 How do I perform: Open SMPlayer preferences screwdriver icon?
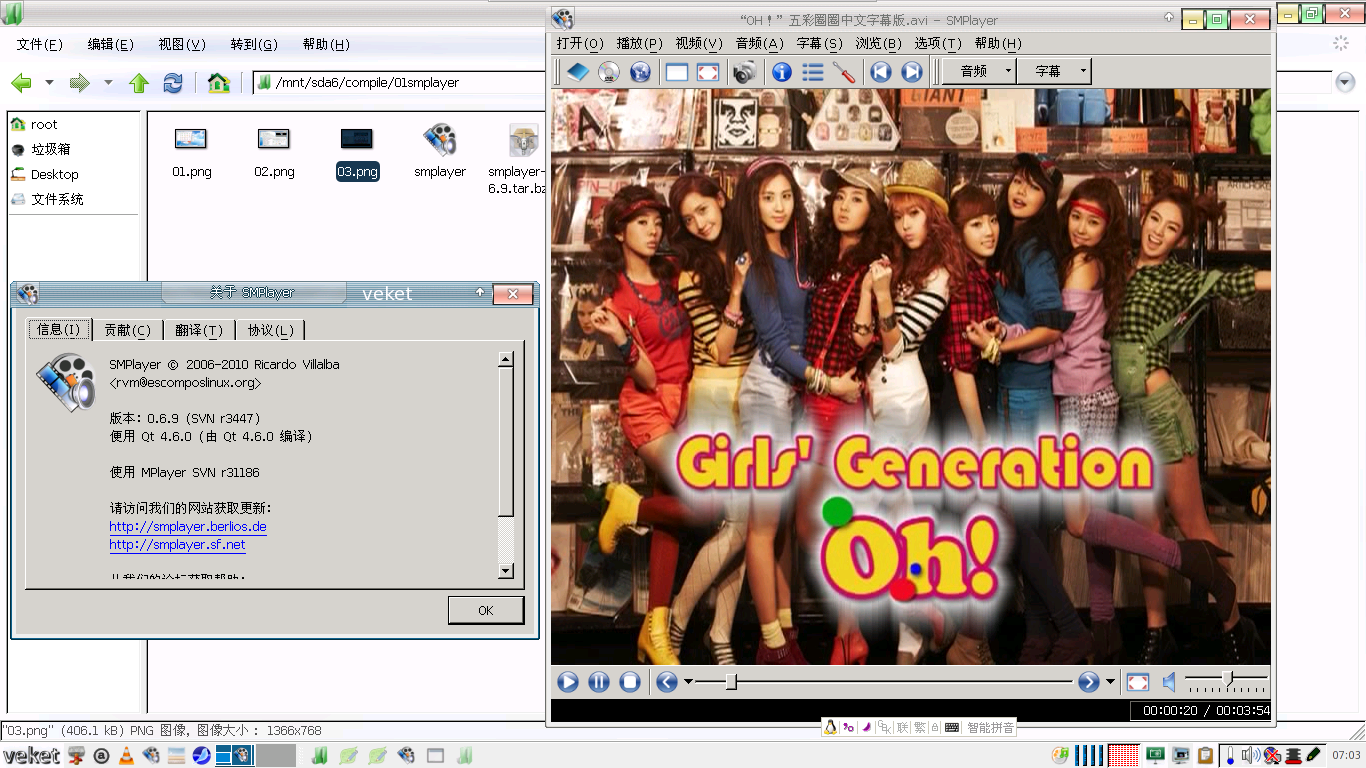click(x=844, y=71)
